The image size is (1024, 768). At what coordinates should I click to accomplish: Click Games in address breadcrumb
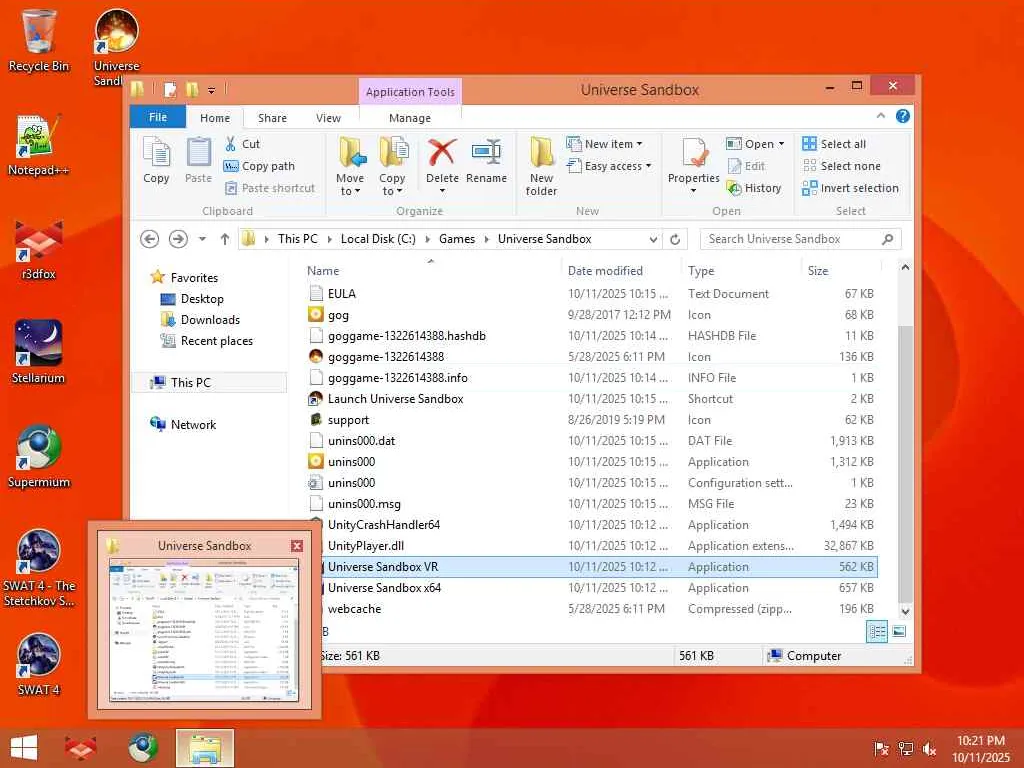(x=456, y=239)
